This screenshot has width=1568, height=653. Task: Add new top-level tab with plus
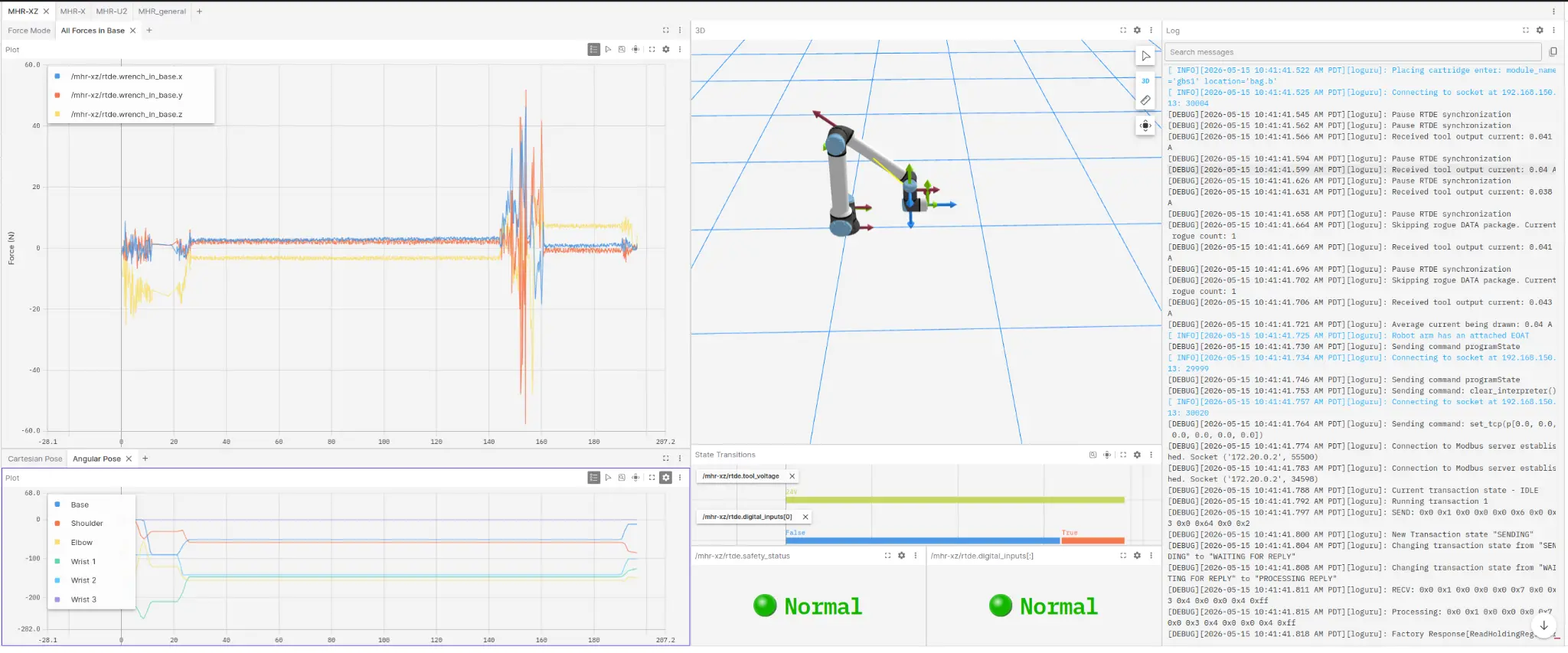200,11
